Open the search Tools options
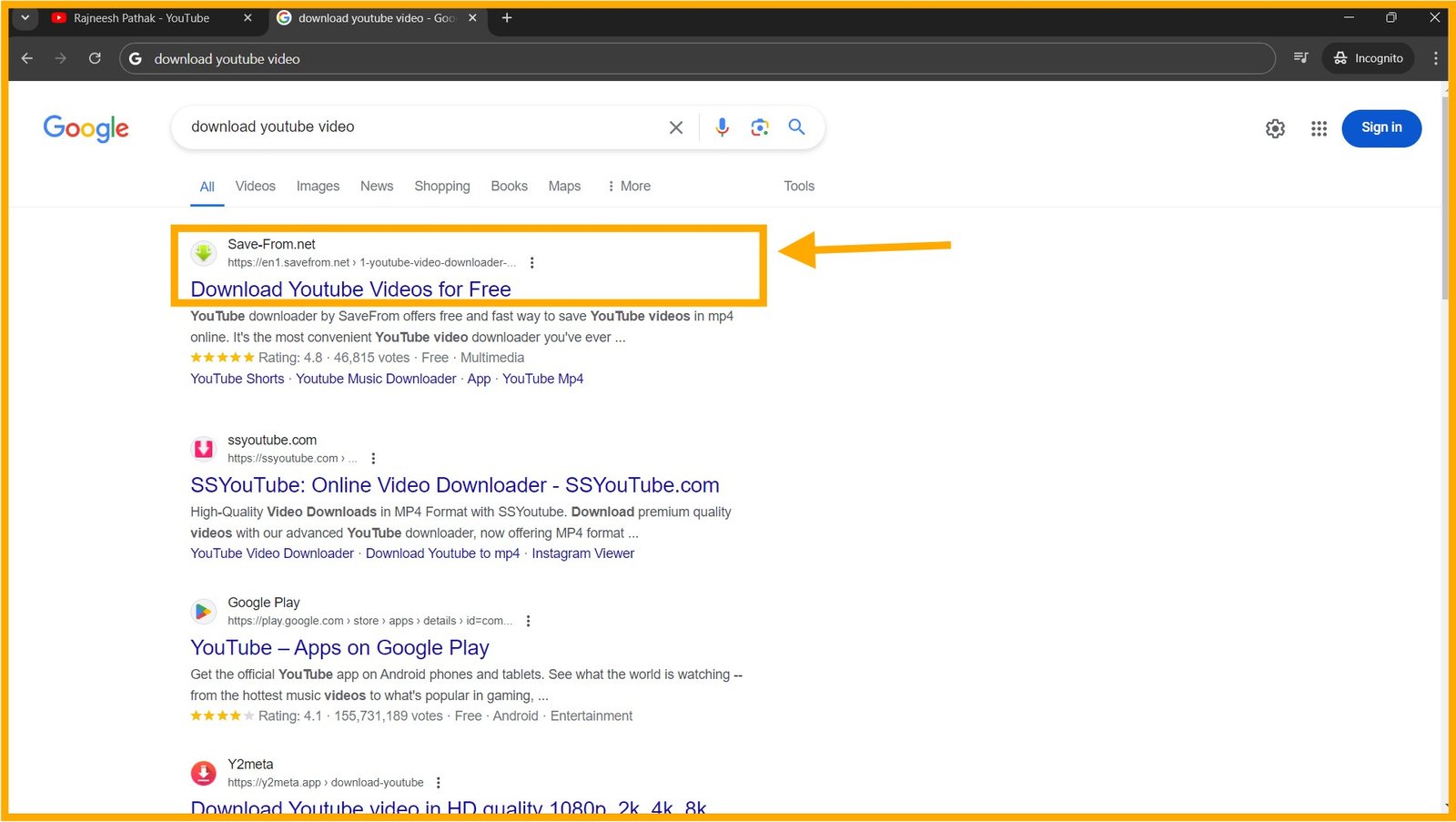Viewport: 1456px width, 822px height. tap(799, 186)
